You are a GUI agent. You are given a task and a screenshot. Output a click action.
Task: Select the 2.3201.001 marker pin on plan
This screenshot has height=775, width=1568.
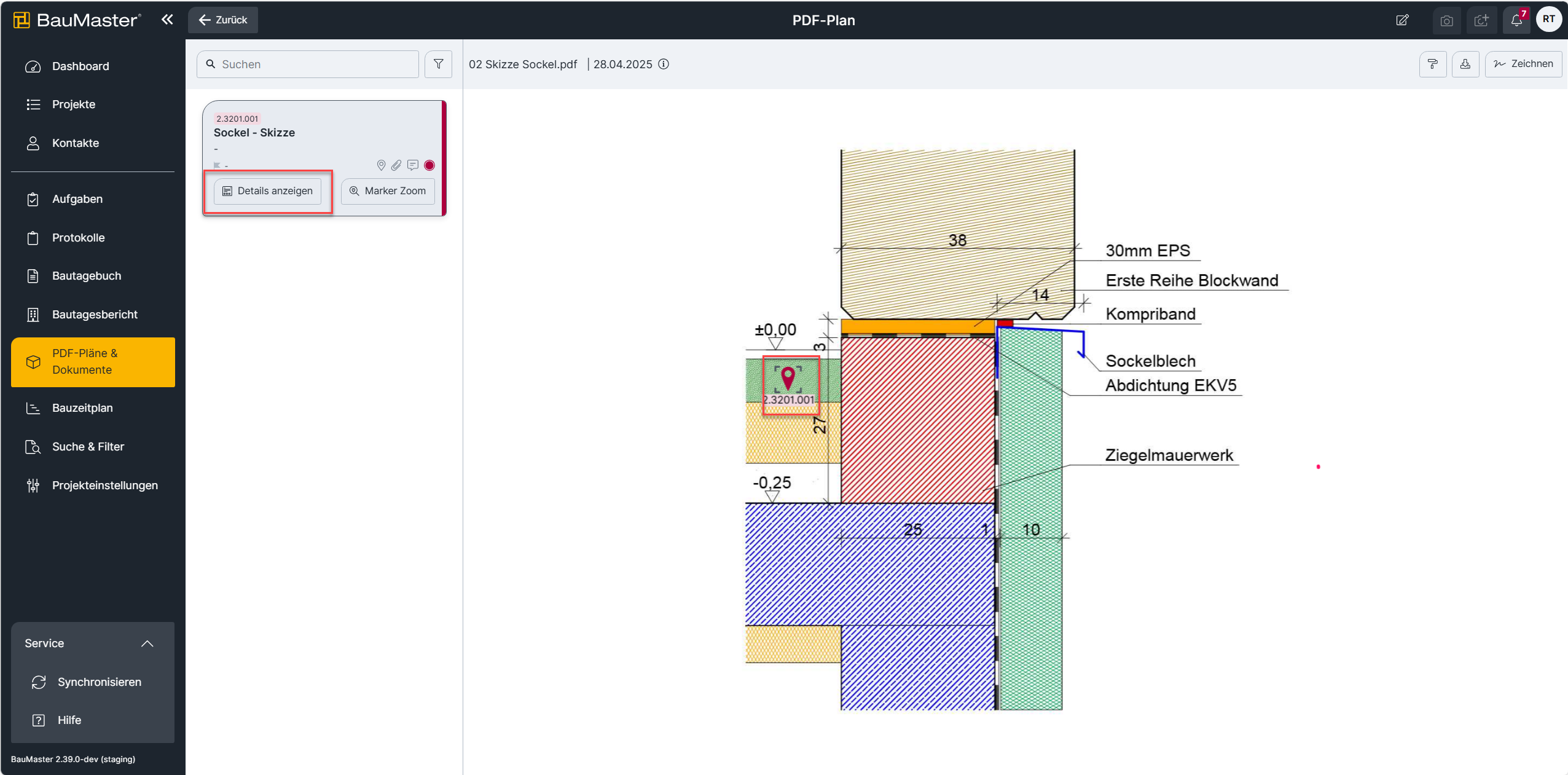pos(788,378)
